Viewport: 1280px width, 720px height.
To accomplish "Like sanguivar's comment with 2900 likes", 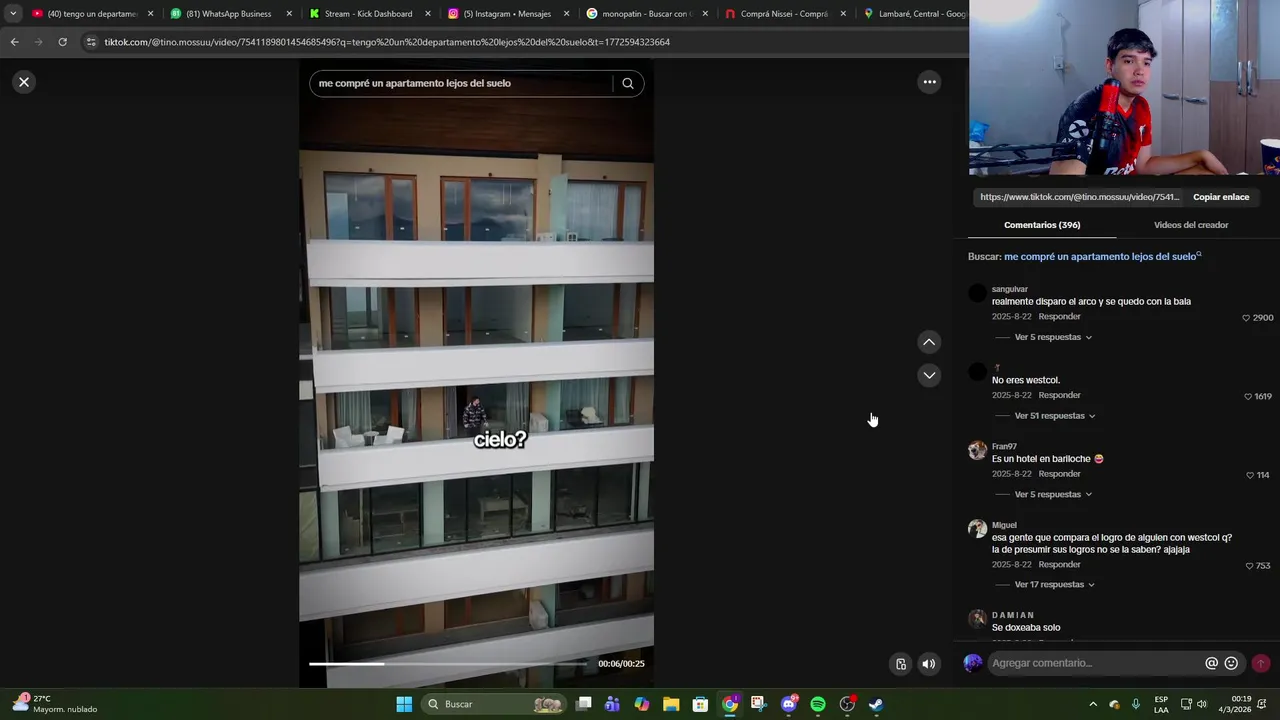I will point(1246,318).
